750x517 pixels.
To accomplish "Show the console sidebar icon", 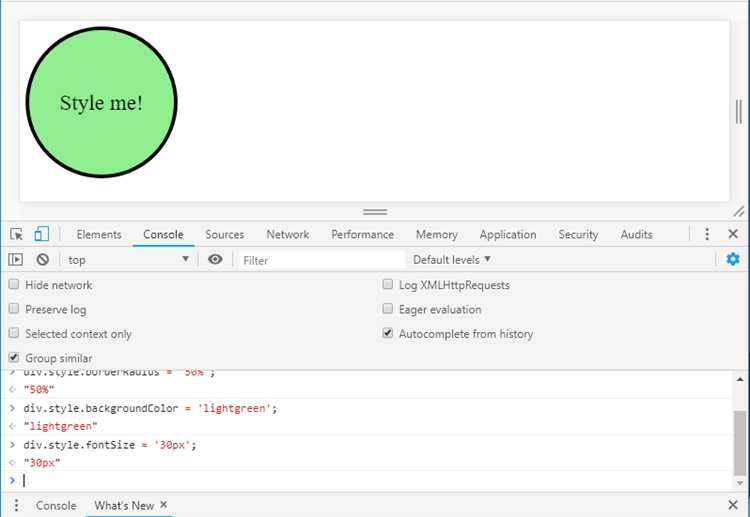I will (x=16, y=259).
